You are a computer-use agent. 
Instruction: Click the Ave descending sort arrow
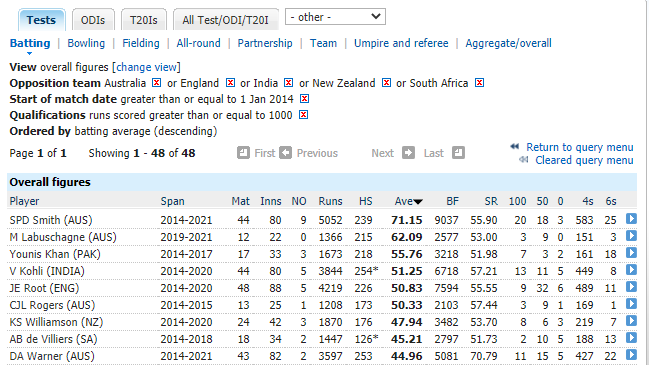pyautogui.click(x=418, y=202)
